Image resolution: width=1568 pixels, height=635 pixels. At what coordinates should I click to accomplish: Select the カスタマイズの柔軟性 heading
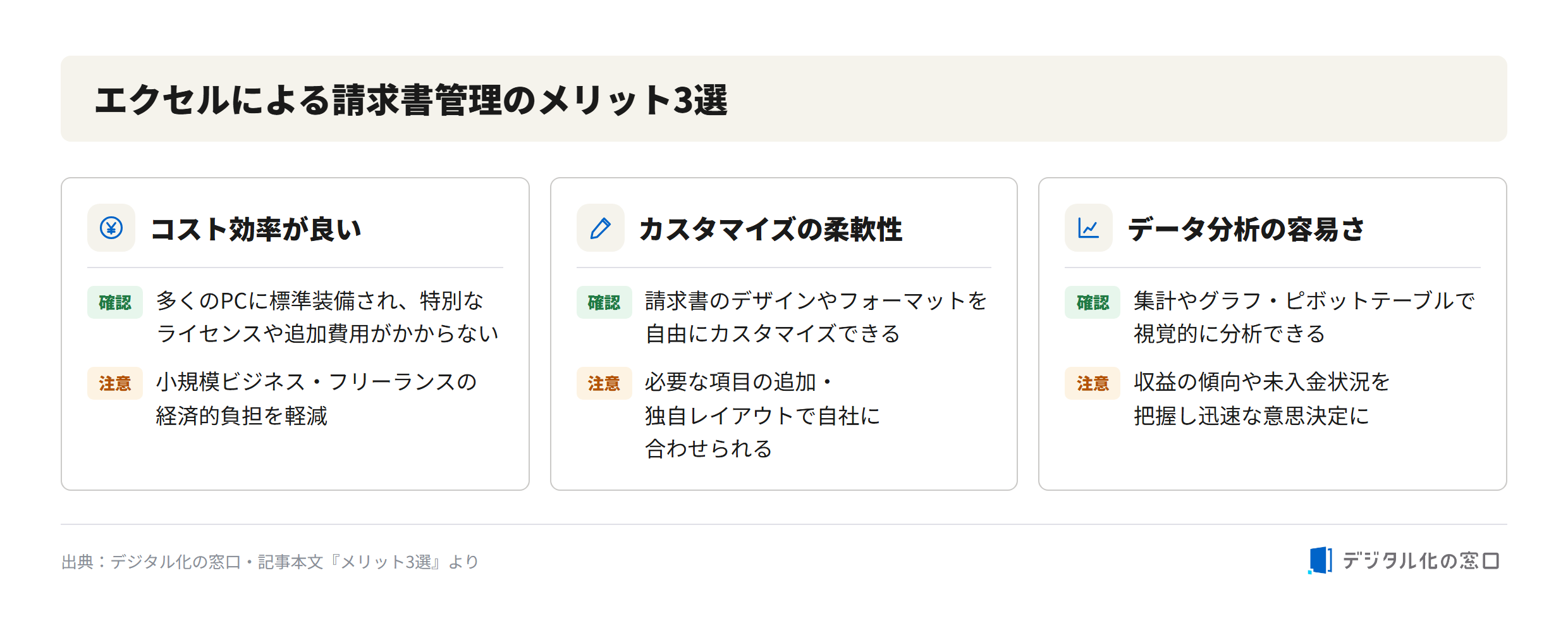coord(771,229)
